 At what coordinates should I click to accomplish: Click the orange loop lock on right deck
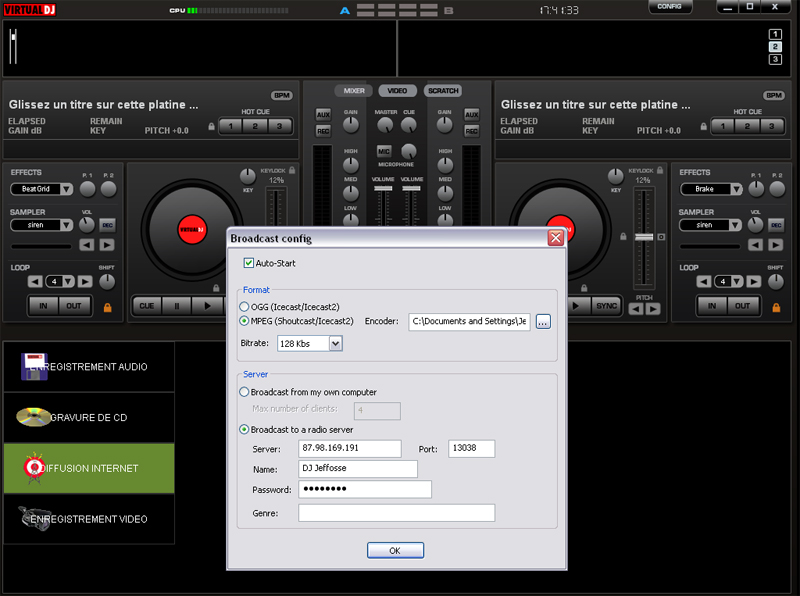coord(776,307)
